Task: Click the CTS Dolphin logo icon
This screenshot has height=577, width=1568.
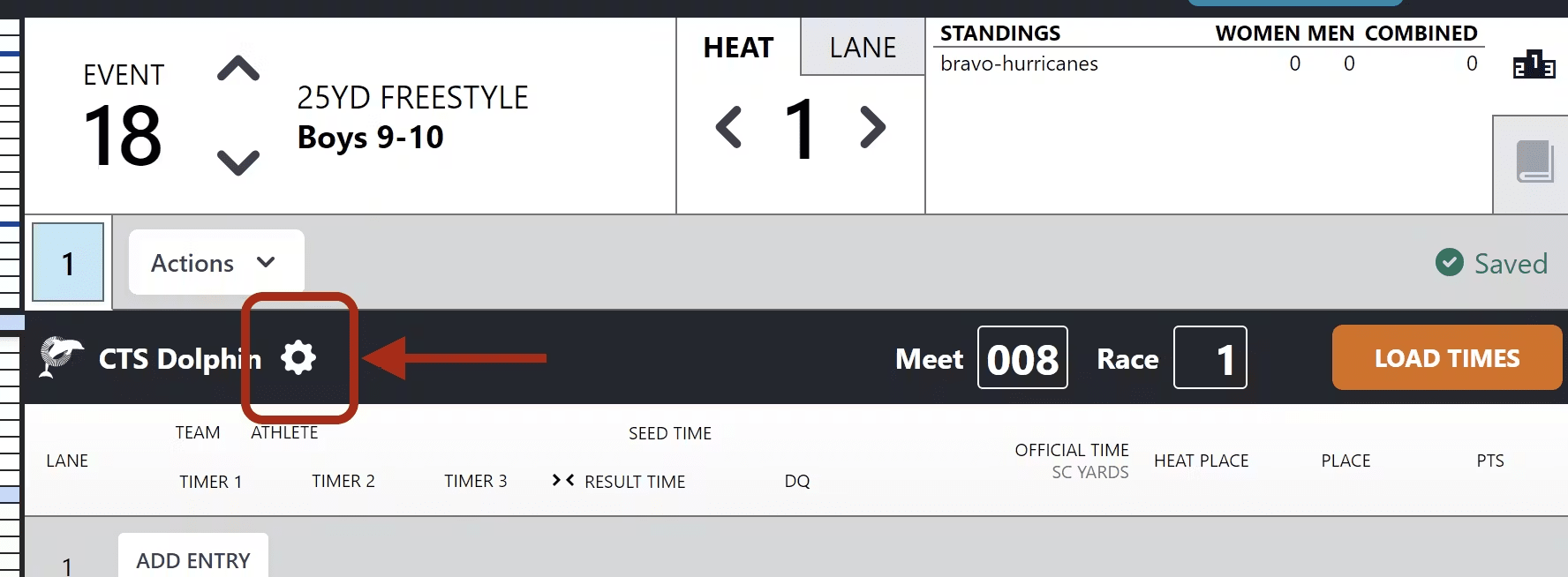Action: 61,357
